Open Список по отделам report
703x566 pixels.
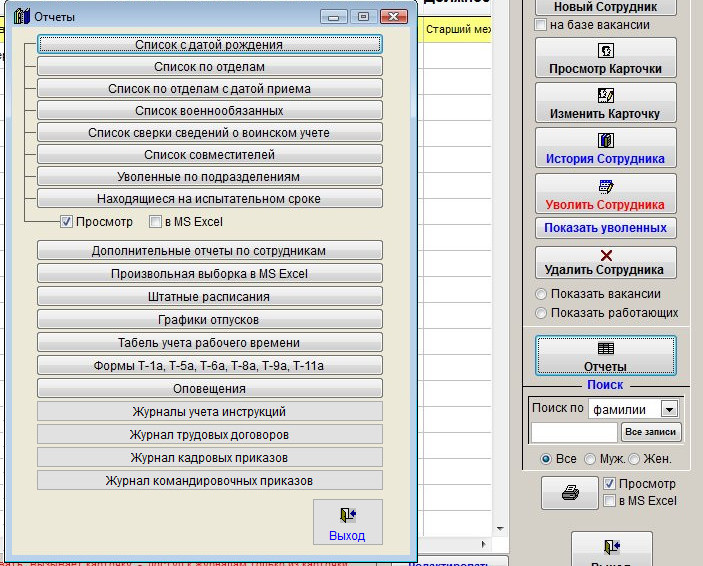click(x=209, y=66)
